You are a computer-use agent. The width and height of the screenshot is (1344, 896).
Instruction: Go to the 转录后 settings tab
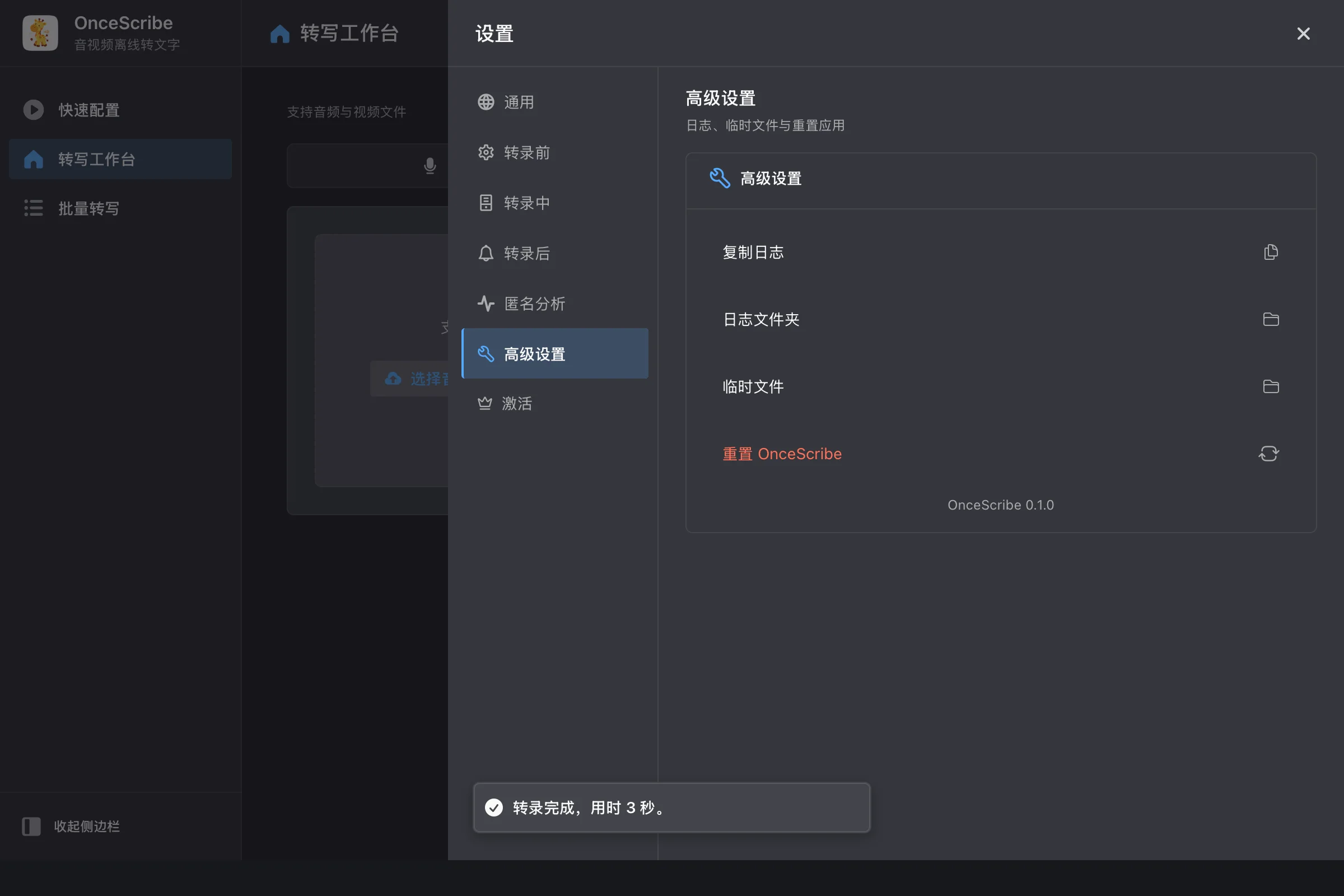554,253
